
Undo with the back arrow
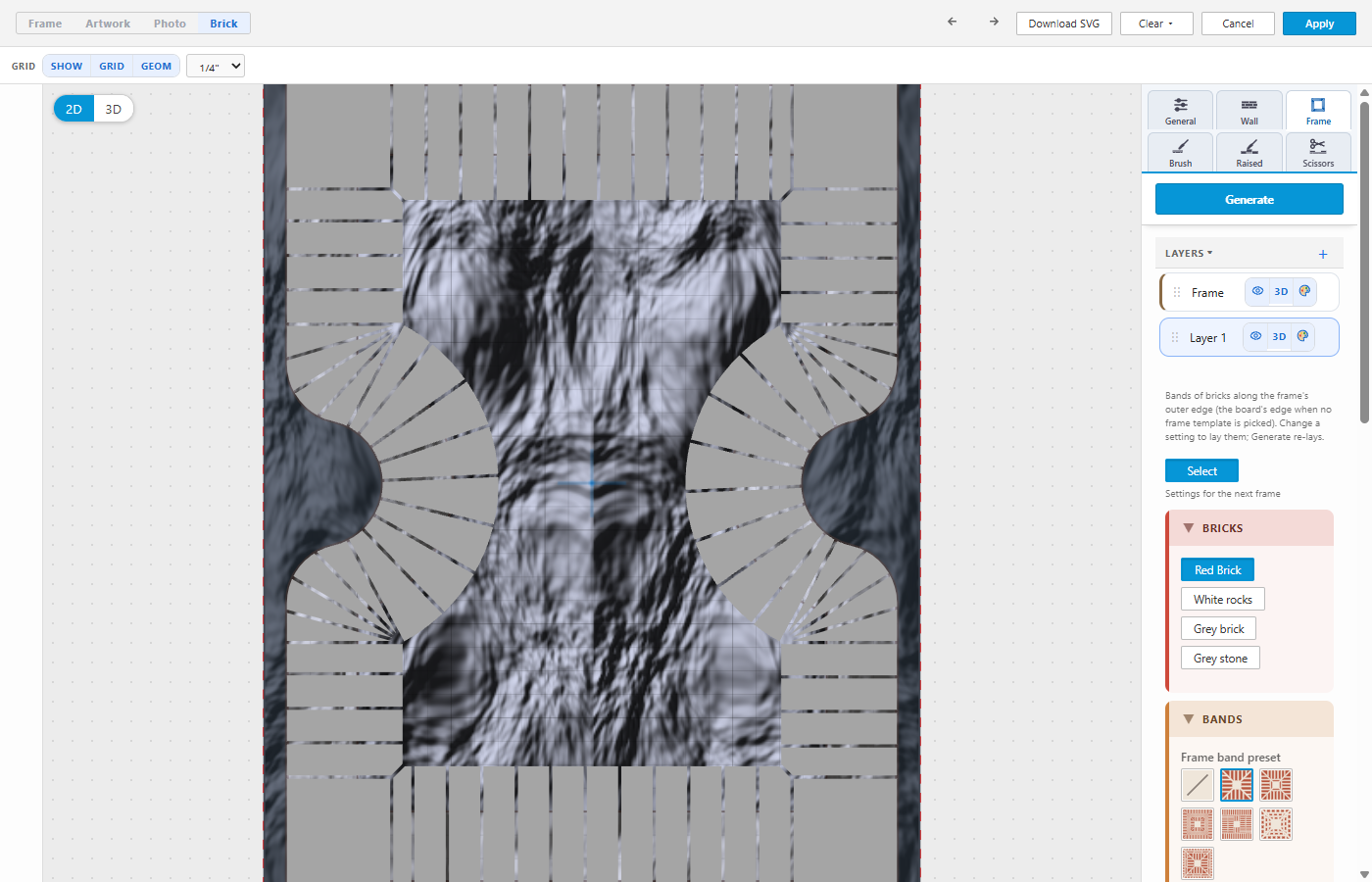point(952,22)
